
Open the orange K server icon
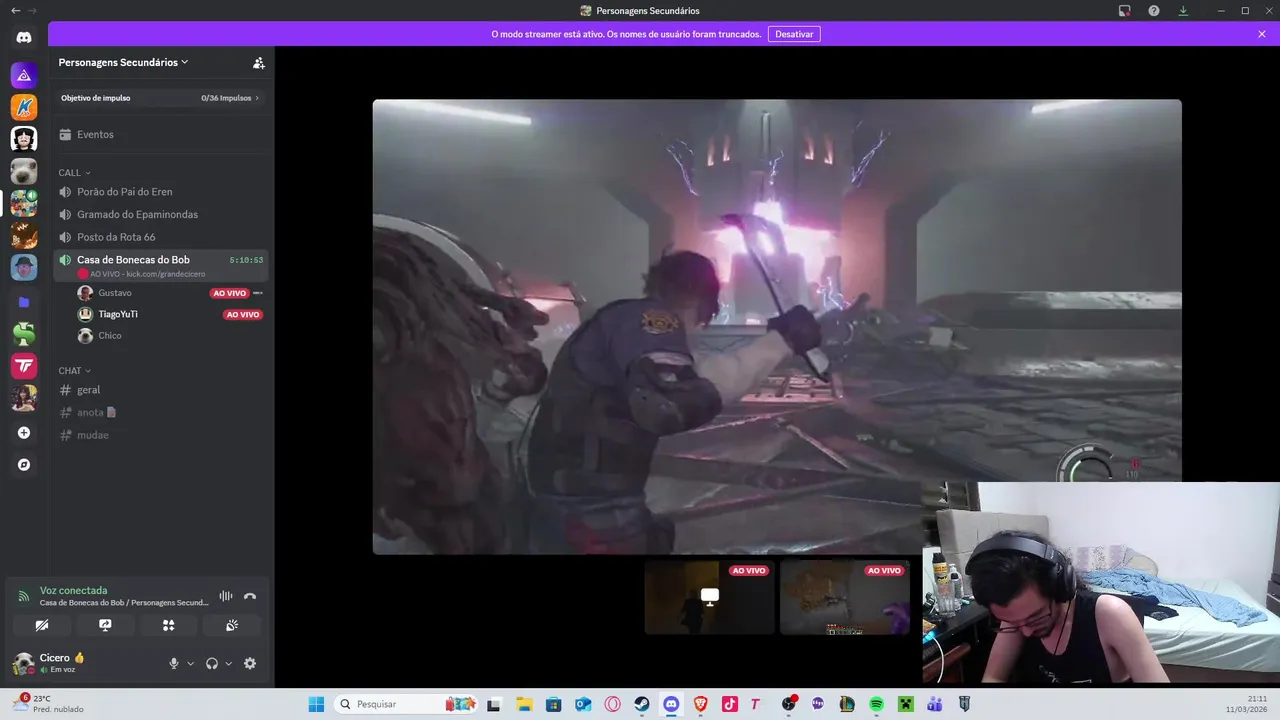24,107
